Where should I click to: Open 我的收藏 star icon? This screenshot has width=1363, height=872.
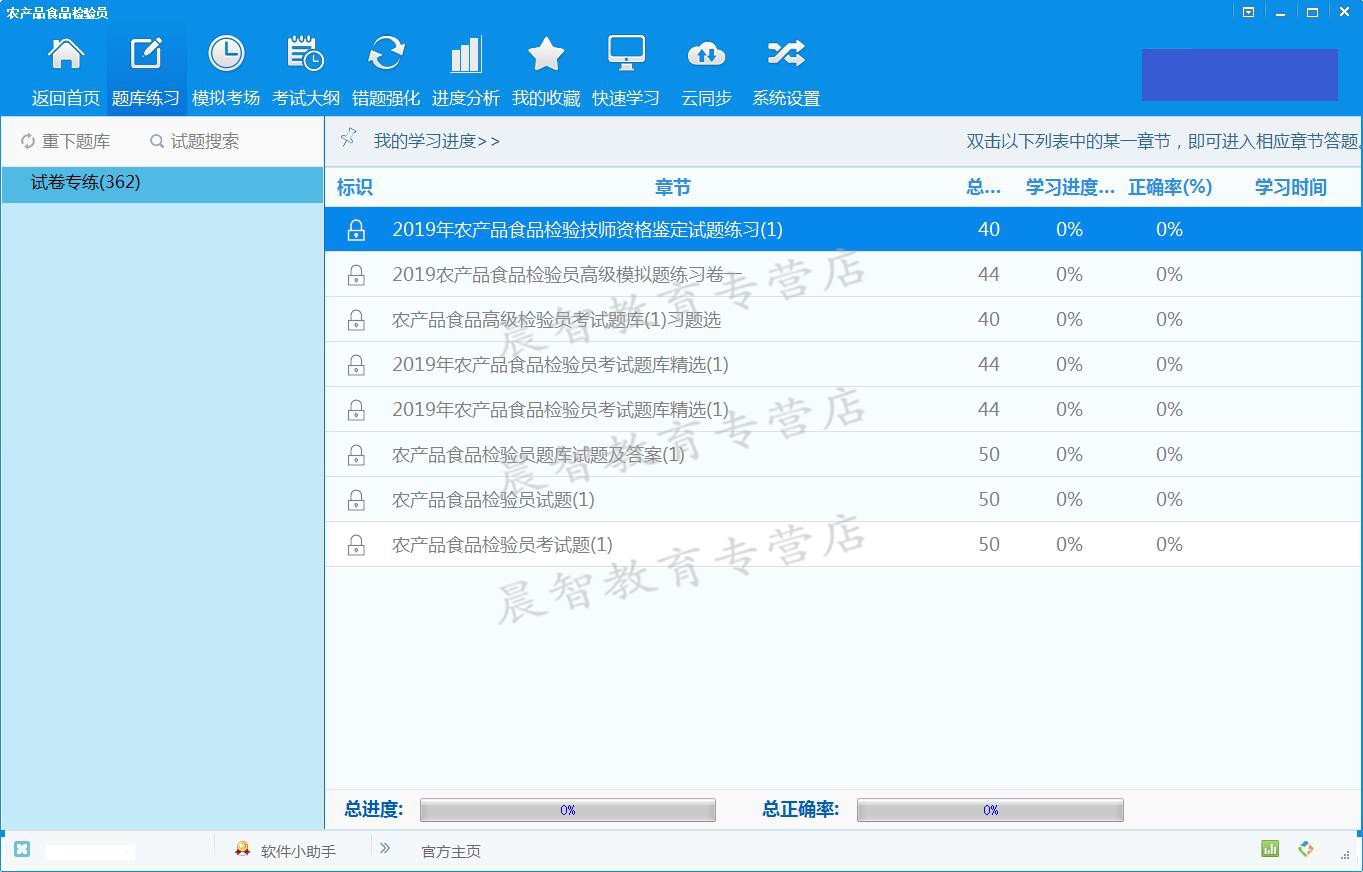point(546,54)
